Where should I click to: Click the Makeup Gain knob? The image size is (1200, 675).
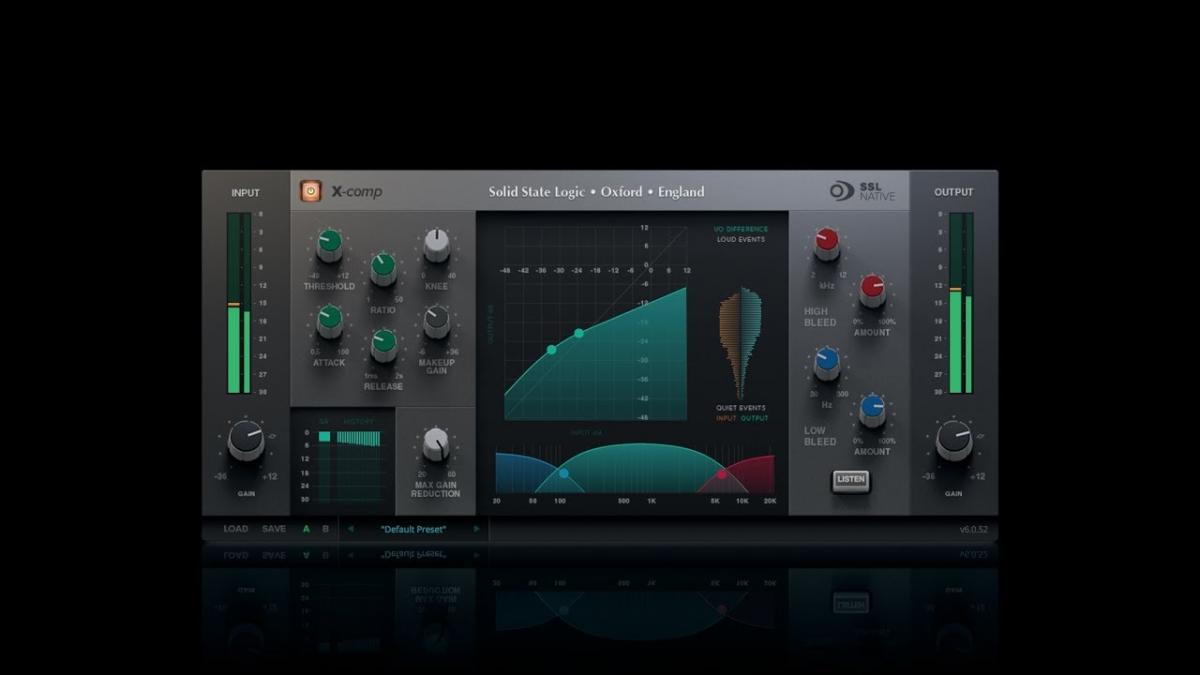click(436, 321)
